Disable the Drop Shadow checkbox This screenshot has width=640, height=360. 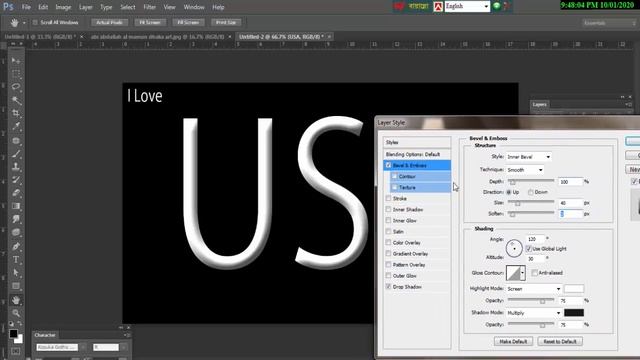(x=388, y=287)
